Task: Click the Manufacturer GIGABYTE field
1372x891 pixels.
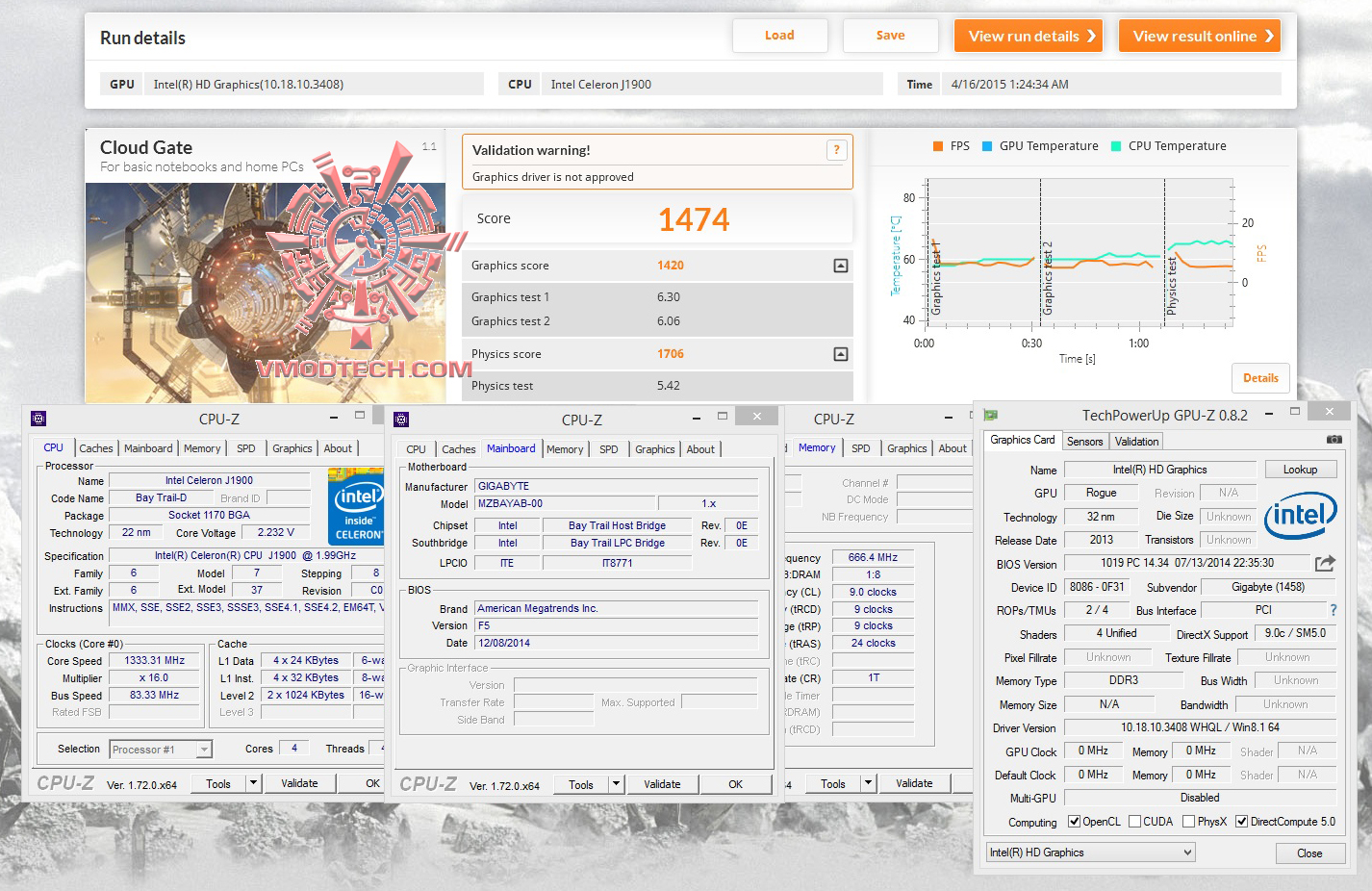Action: (616, 487)
